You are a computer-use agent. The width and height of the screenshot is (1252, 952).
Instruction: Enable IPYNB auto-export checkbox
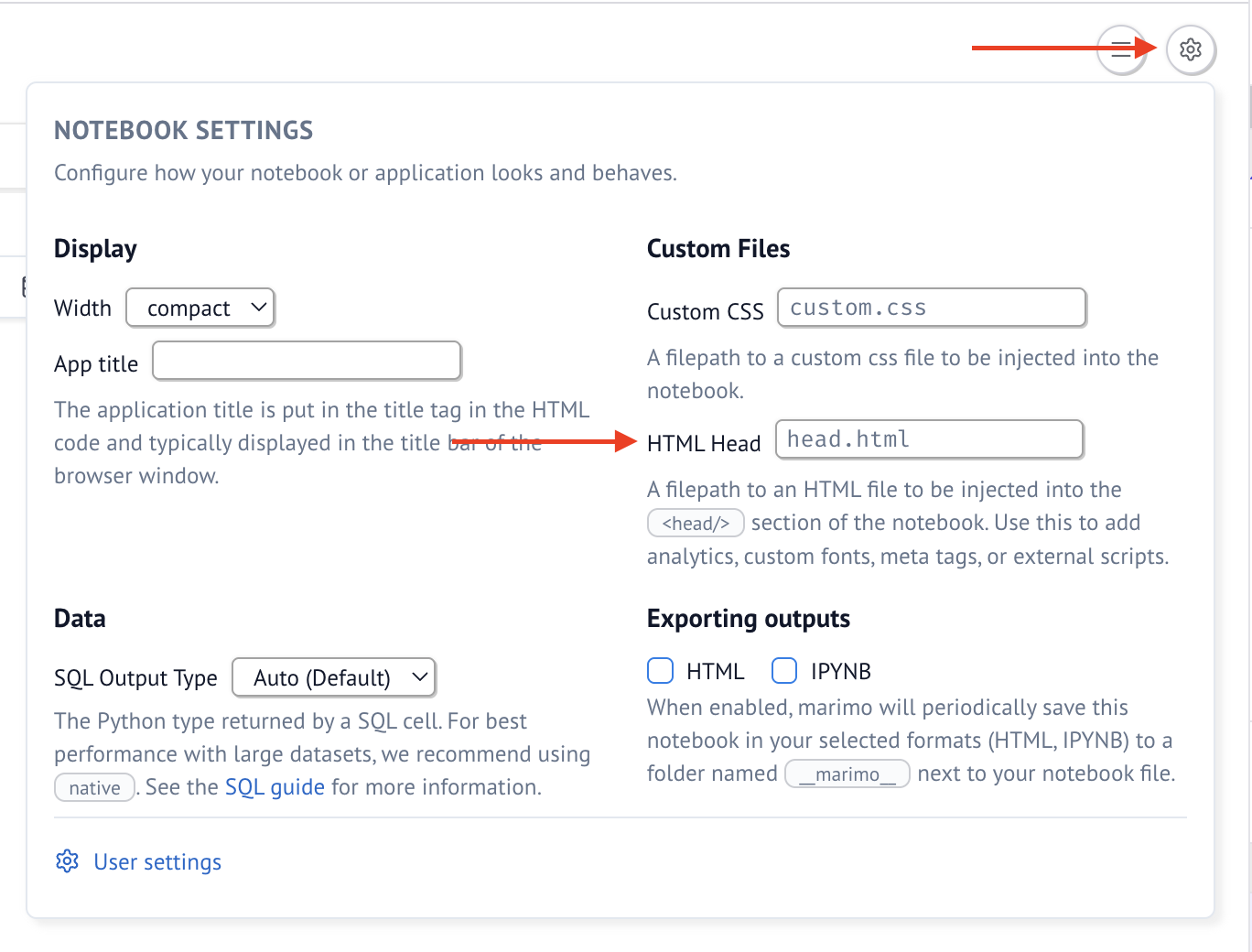pyautogui.click(x=784, y=671)
